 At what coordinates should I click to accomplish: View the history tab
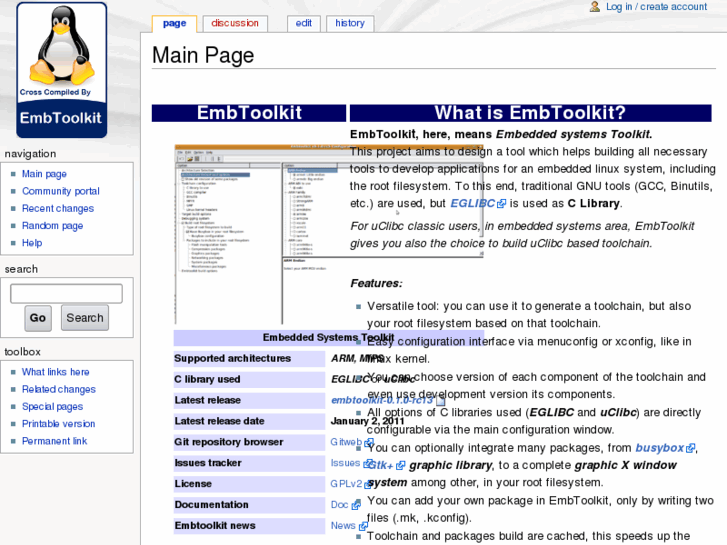[x=349, y=23]
